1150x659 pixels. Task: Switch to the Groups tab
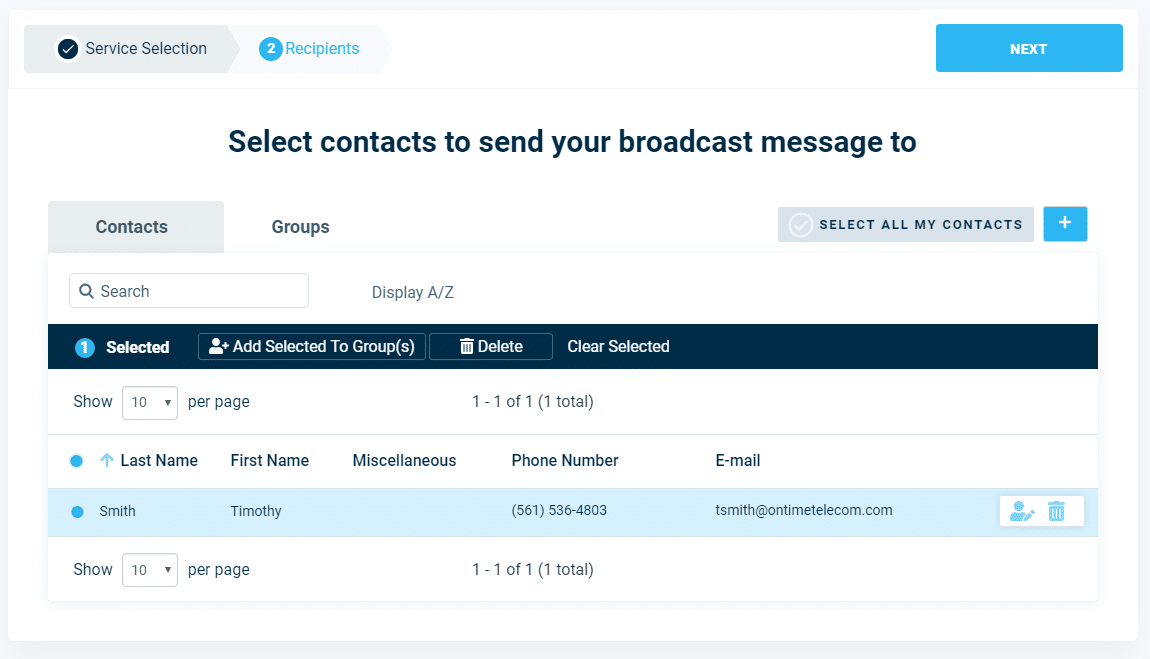point(301,227)
